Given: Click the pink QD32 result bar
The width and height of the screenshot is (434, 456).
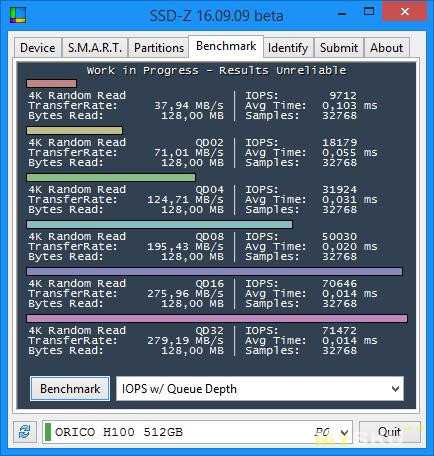Looking at the screenshot, I should [217, 319].
